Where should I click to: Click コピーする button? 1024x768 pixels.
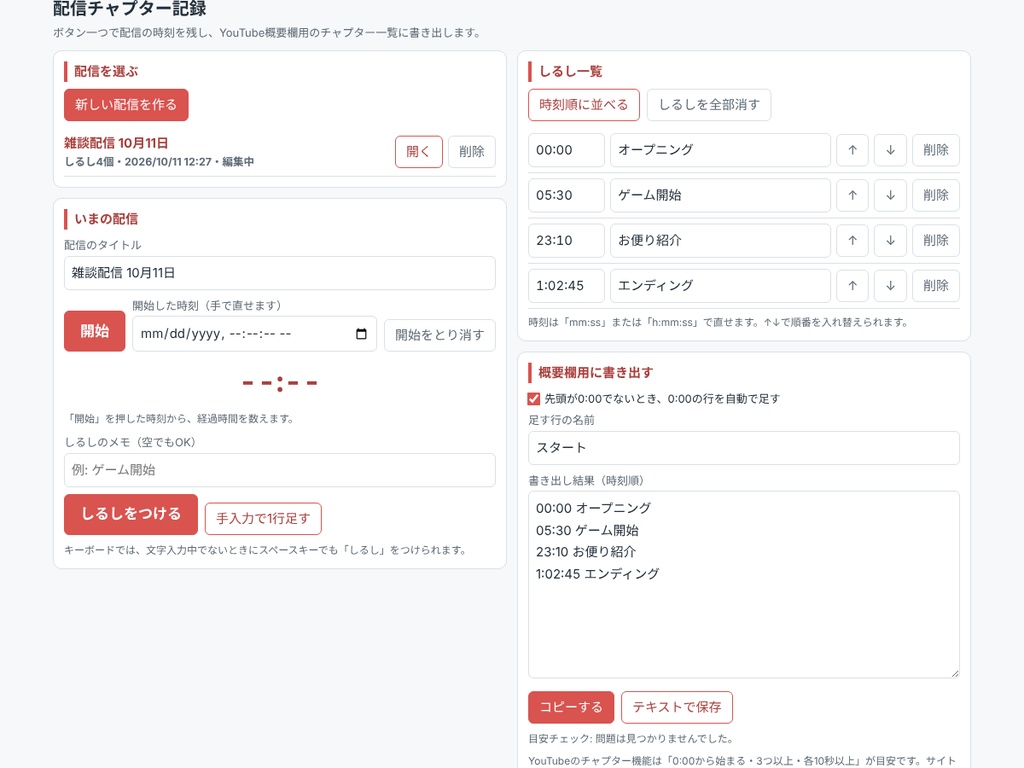point(571,707)
